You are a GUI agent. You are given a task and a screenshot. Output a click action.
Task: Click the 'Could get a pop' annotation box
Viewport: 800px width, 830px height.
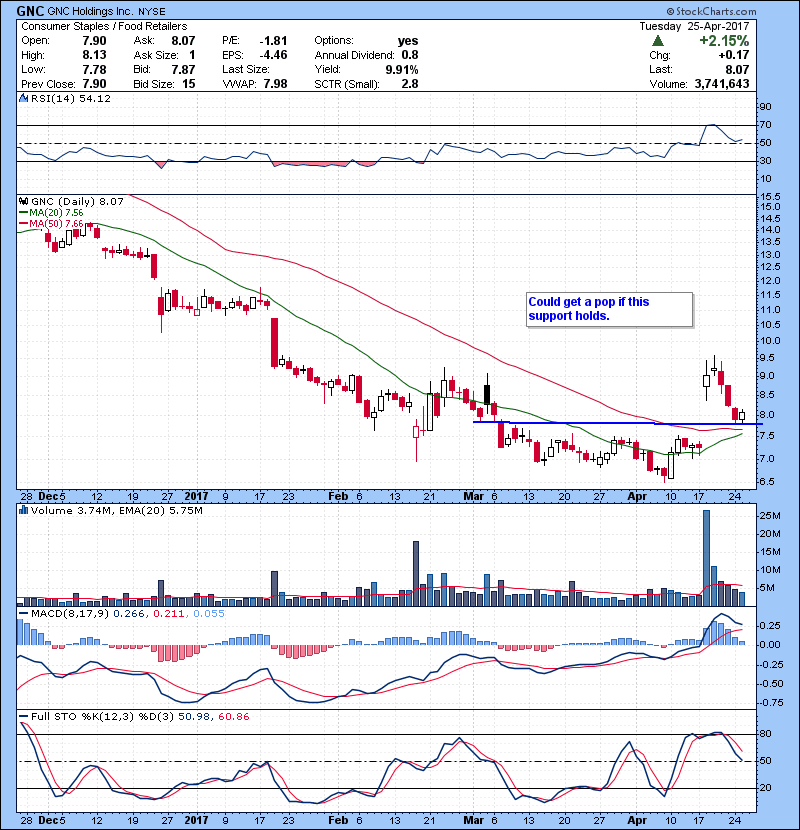(x=609, y=309)
